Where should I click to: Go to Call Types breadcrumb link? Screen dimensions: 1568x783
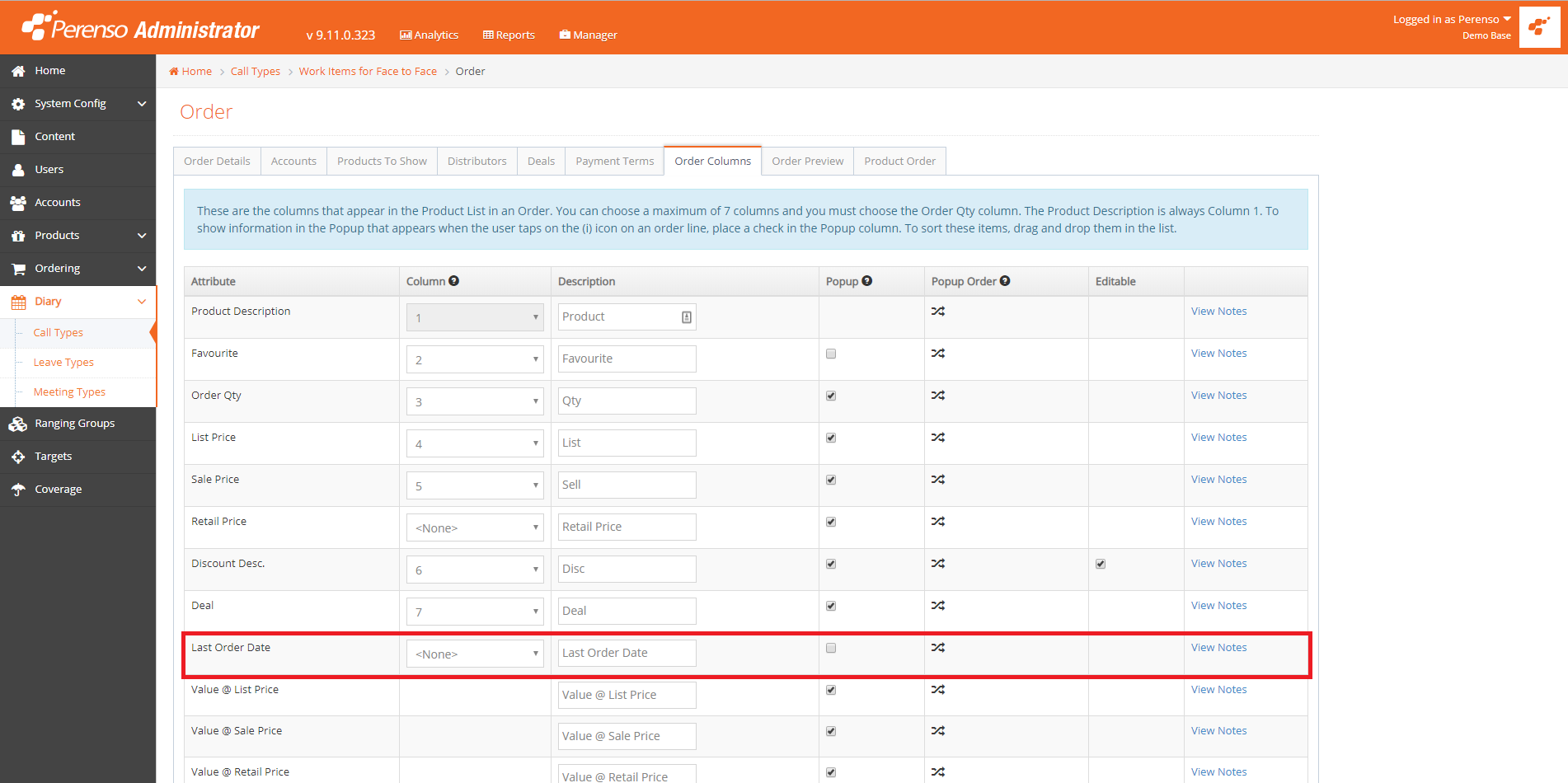[x=256, y=72]
